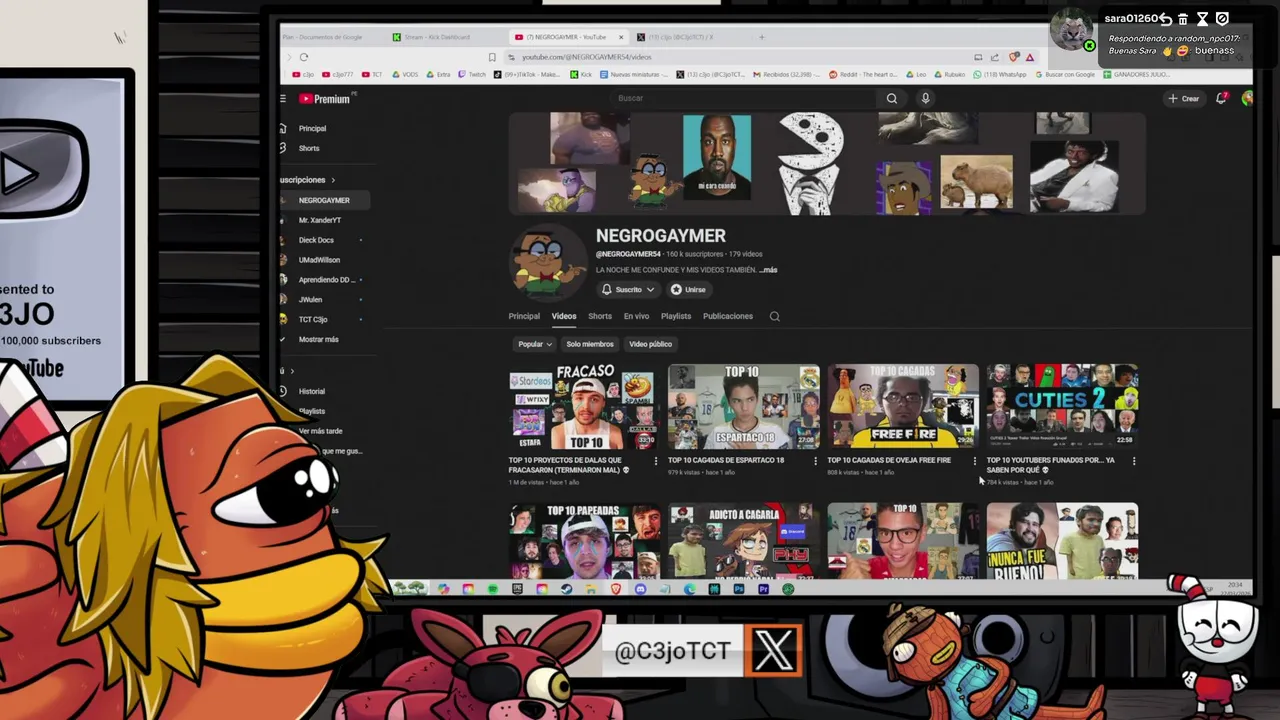Switch to the channel Shorts tab
Viewport: 1280px width, 720px height.
tap(600, 316)
